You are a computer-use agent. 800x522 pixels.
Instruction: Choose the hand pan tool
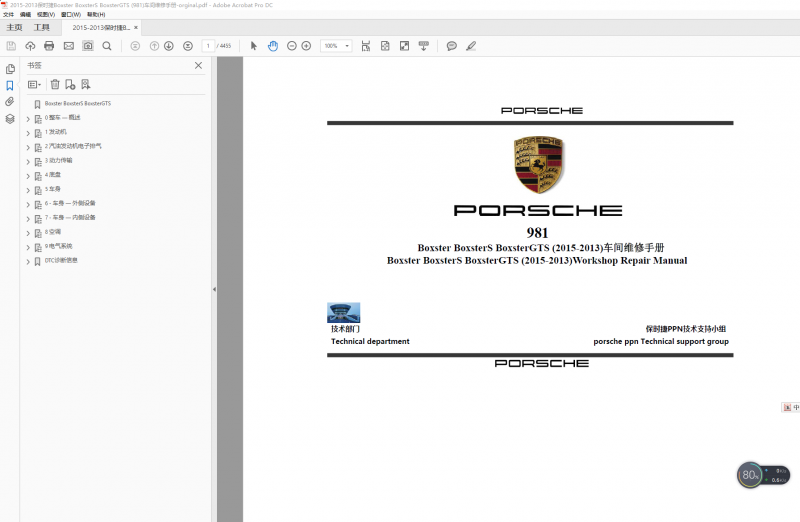pyautogui.click(x=273, y=46)
